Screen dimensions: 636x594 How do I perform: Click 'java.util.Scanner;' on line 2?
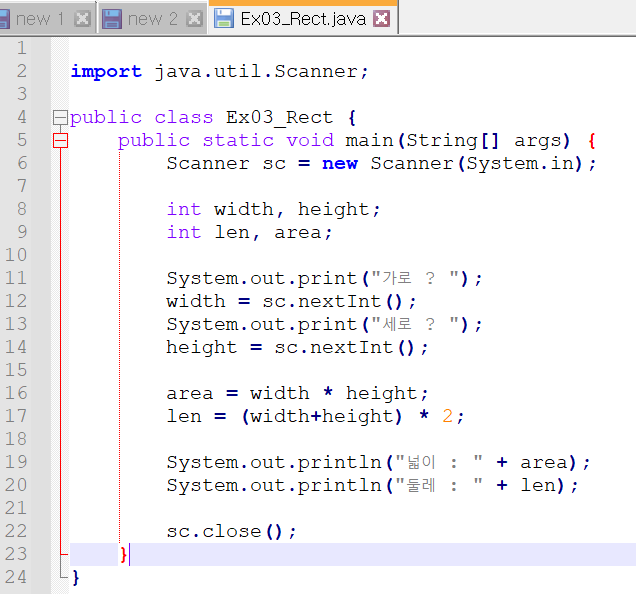click(x=262, y=71)
